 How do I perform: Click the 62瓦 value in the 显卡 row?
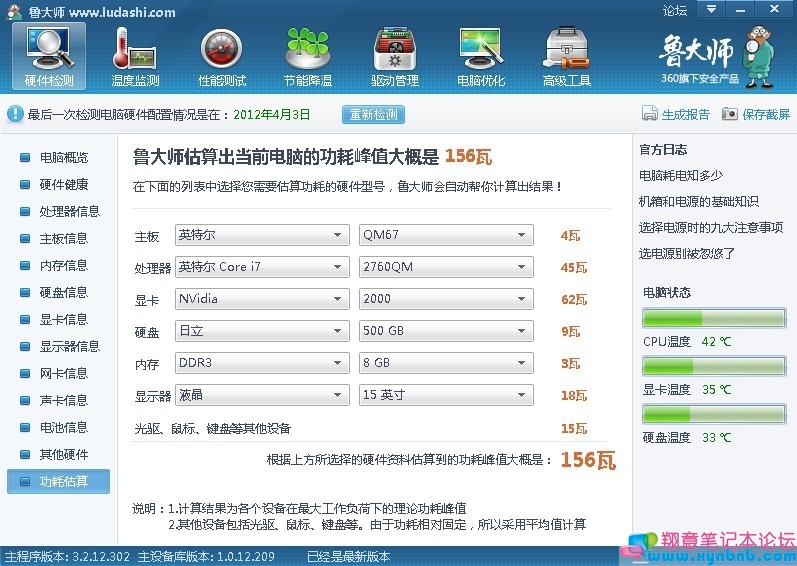574,300
